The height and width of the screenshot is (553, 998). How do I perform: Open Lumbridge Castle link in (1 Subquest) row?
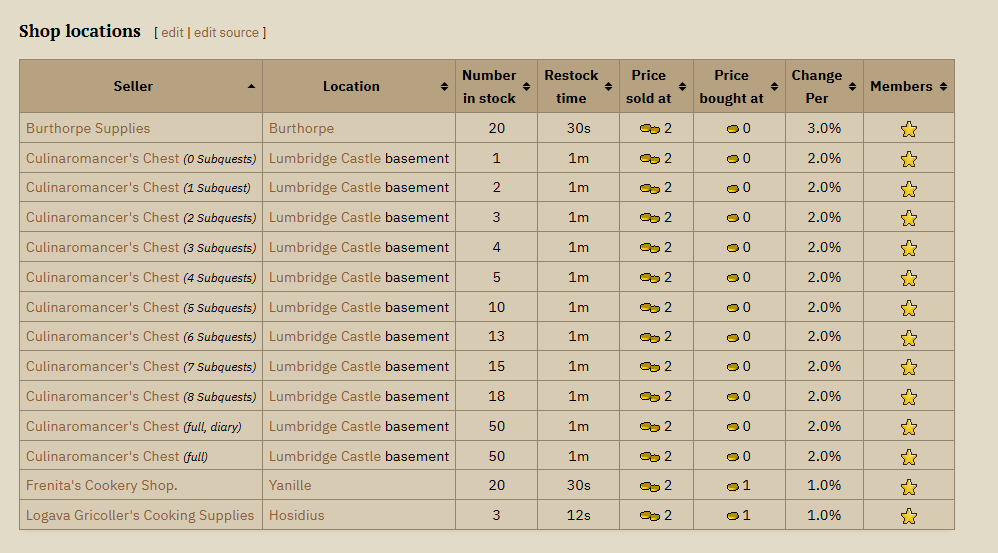325,188
